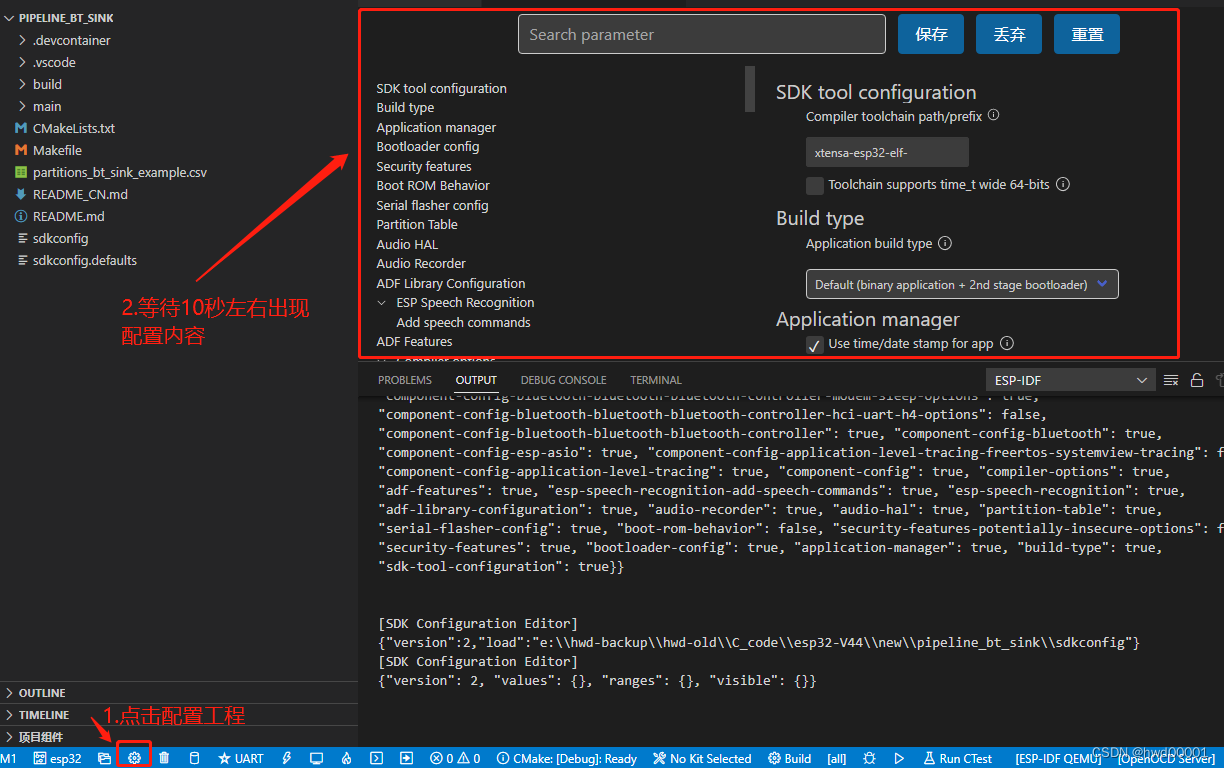The image size is (1224, 768).
Task: Show info for Application build type
Action: (945, 243)
